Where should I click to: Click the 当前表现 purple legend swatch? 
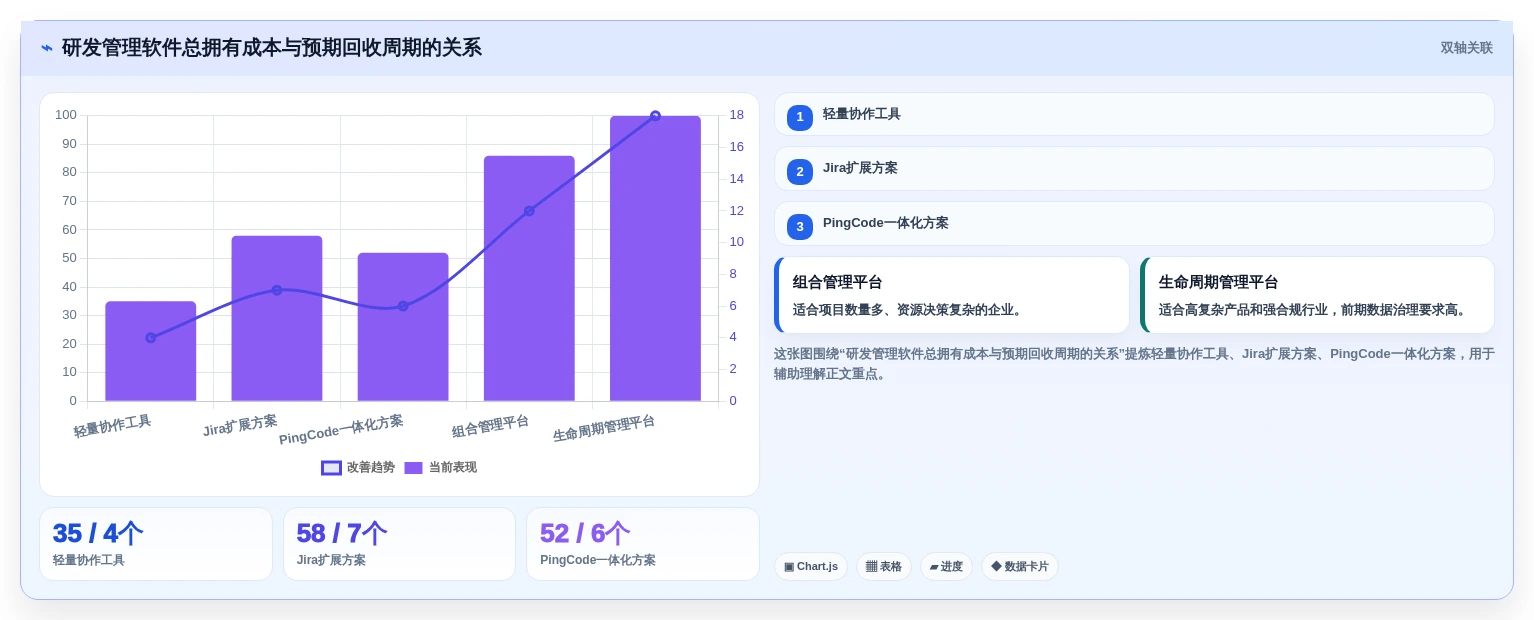click(x=414, y=467)
